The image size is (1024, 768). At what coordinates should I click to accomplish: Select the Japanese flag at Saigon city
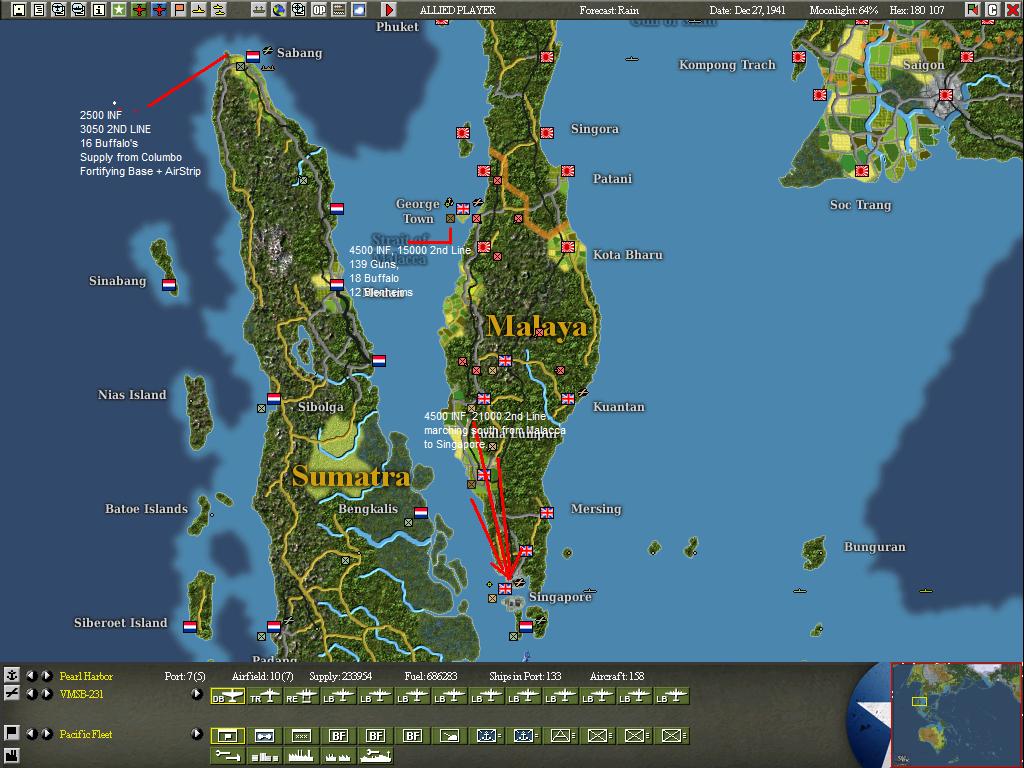pos(945,95)
